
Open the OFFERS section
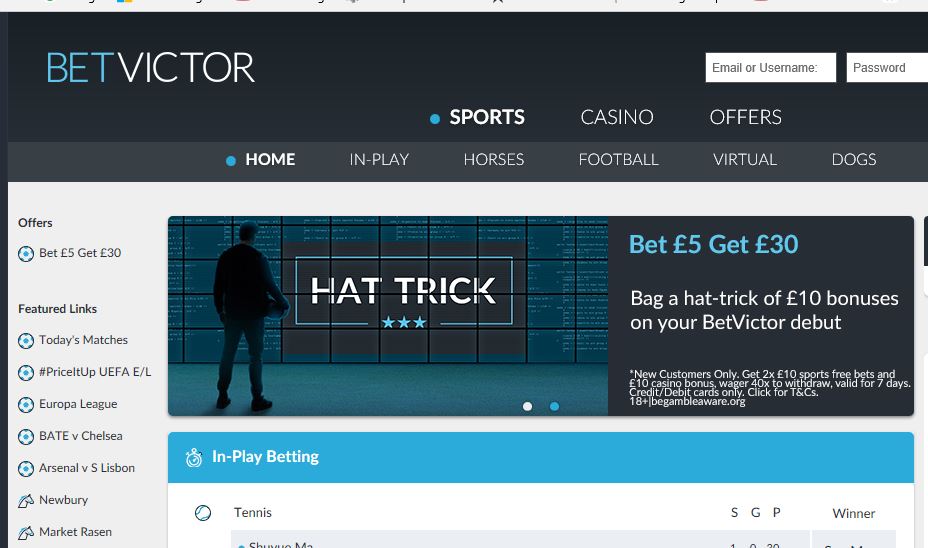tap(746, 117)
